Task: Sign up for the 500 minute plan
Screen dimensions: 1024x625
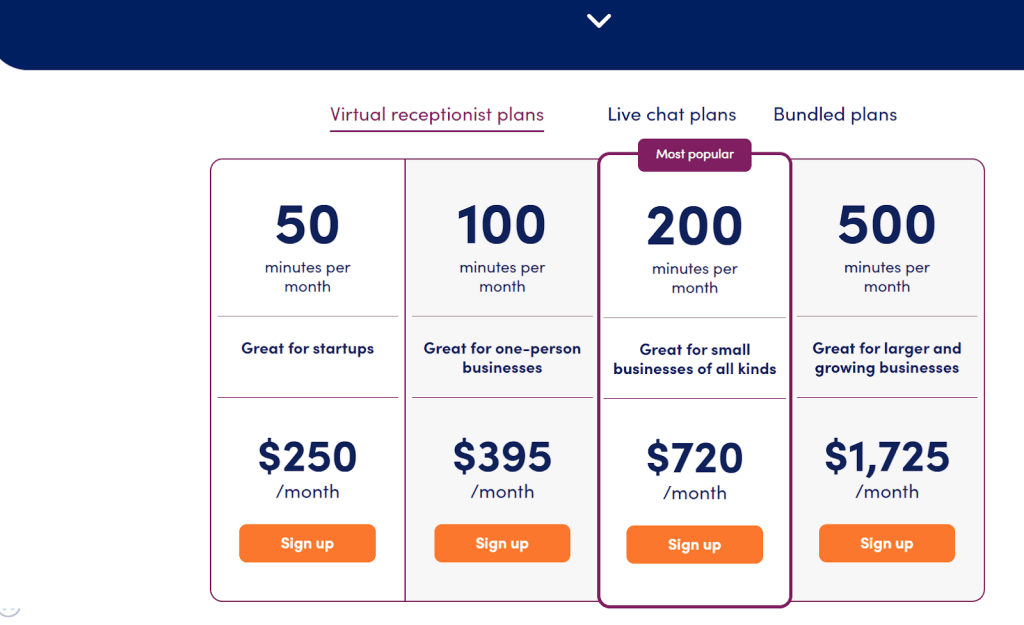Action: [886, 543]
